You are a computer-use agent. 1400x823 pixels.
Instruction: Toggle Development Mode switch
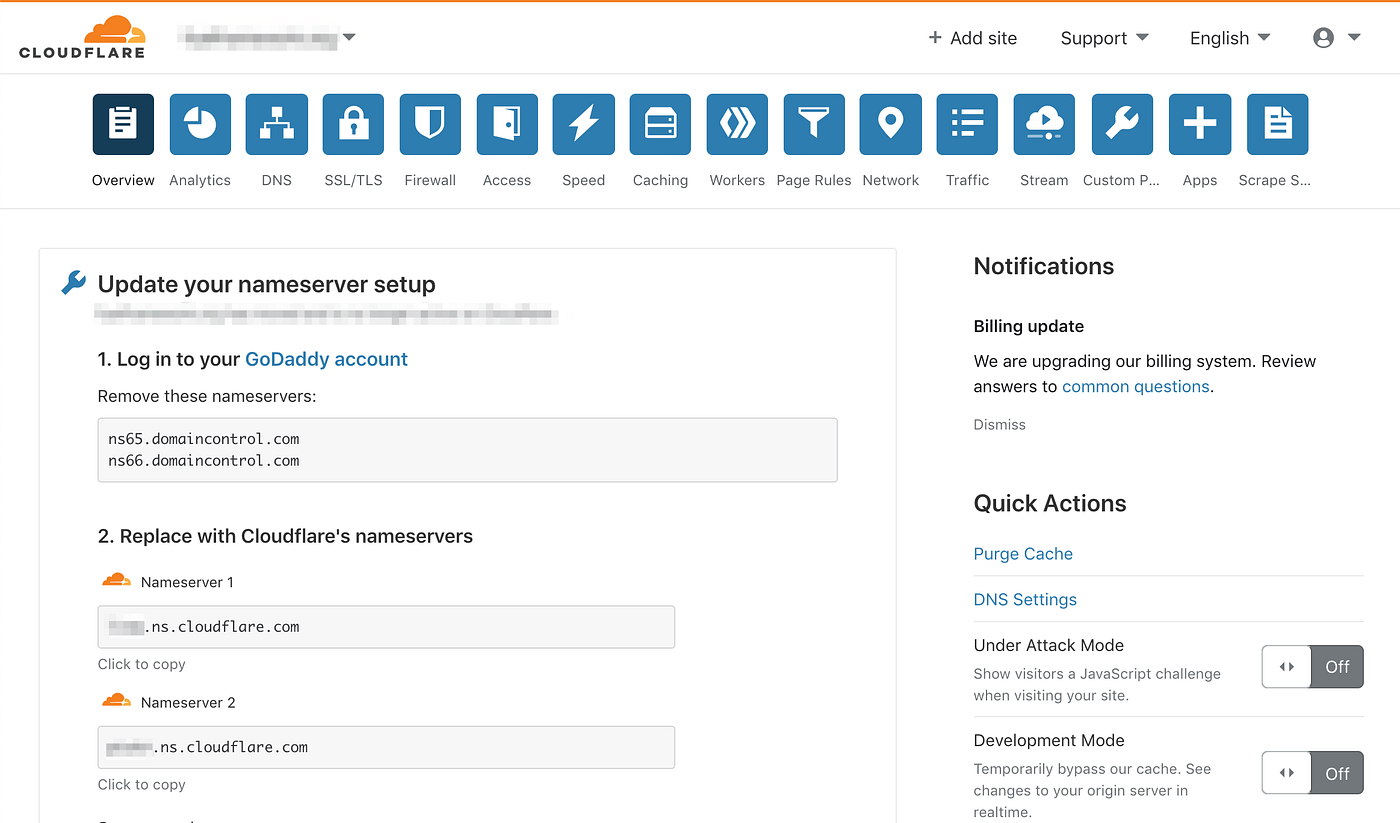(x=1312, y=773)
